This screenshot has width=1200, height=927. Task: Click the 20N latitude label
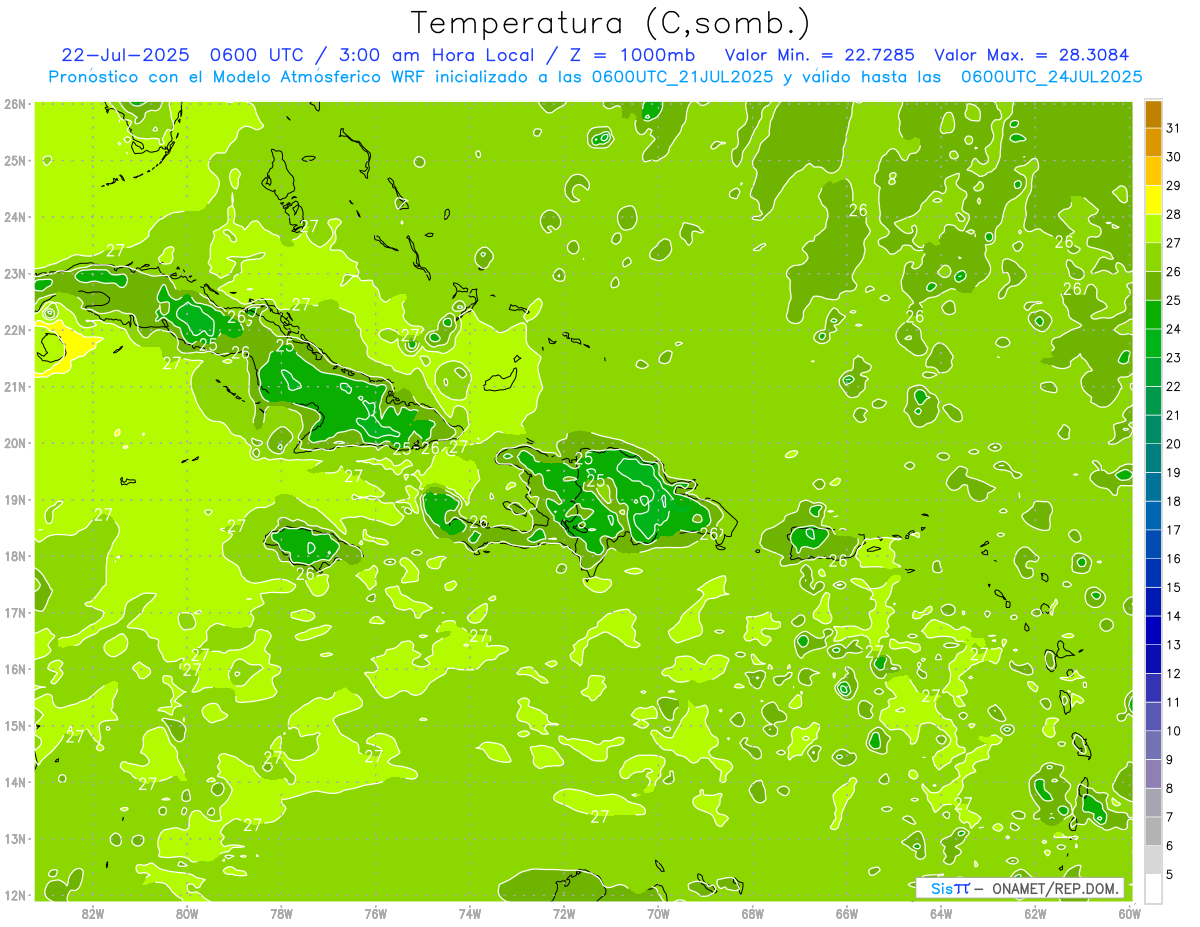click(x=15, y=443)
